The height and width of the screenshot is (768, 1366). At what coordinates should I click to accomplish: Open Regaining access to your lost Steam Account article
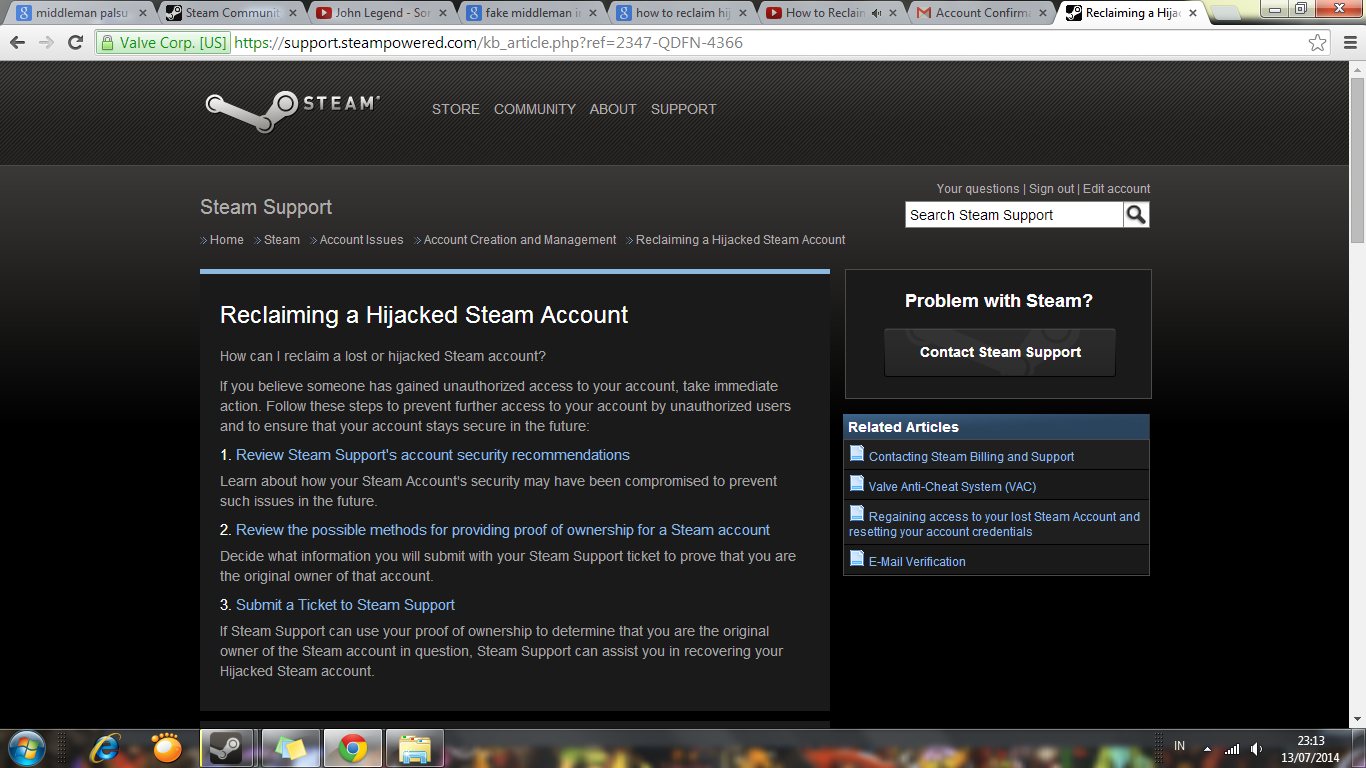994,524
